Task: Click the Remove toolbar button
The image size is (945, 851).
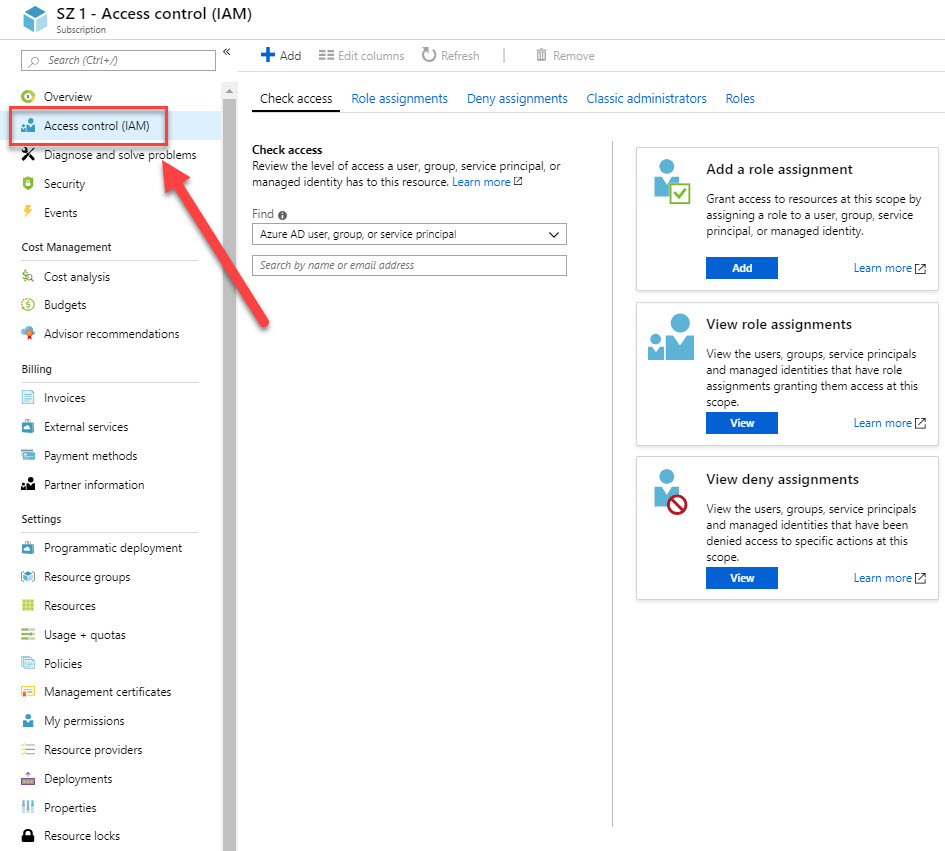Action: point(565,55)
